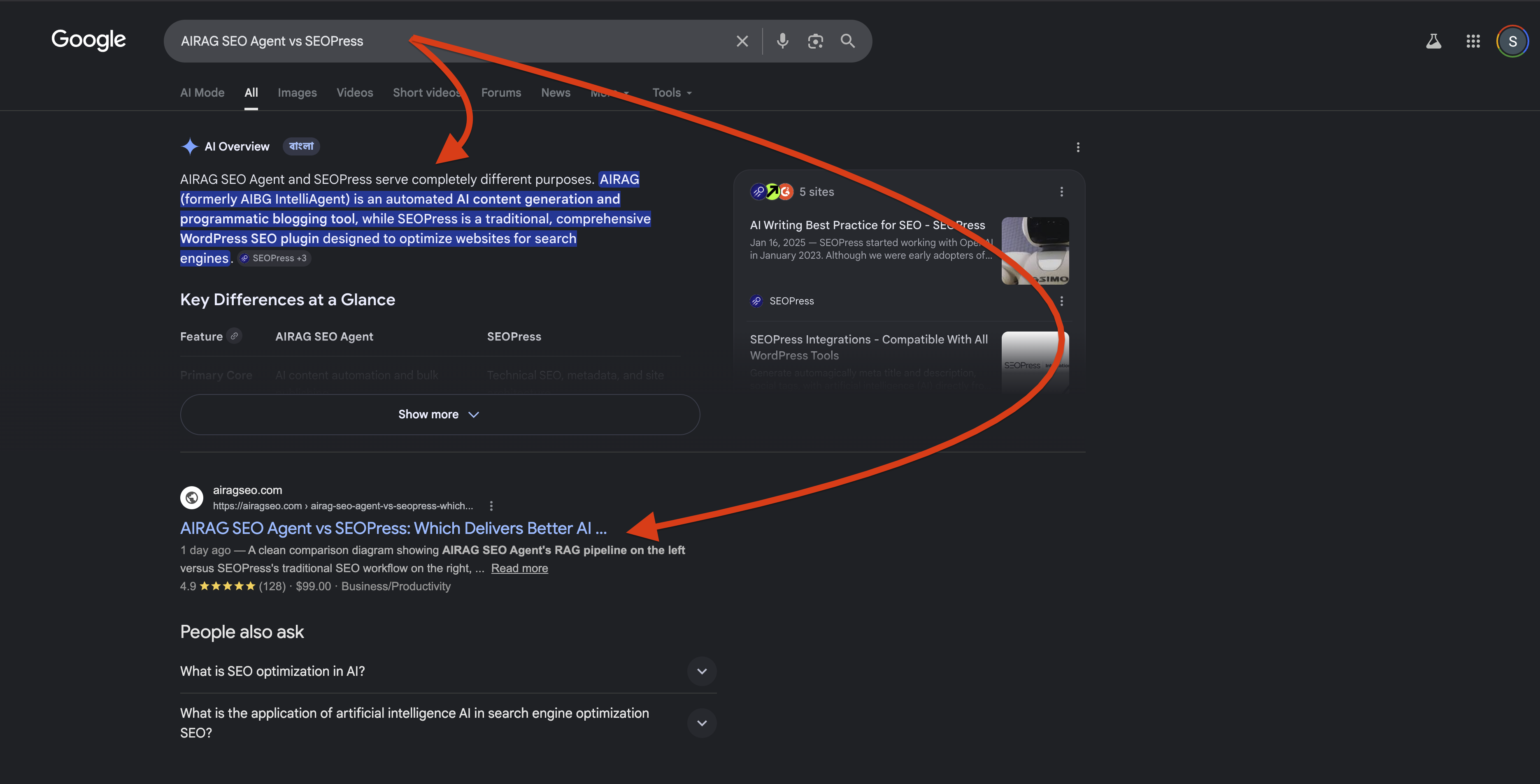Viewport: 1540px width, 784px height.
Task: Switch AI Overview language to বাংলা
Action: 301,146
